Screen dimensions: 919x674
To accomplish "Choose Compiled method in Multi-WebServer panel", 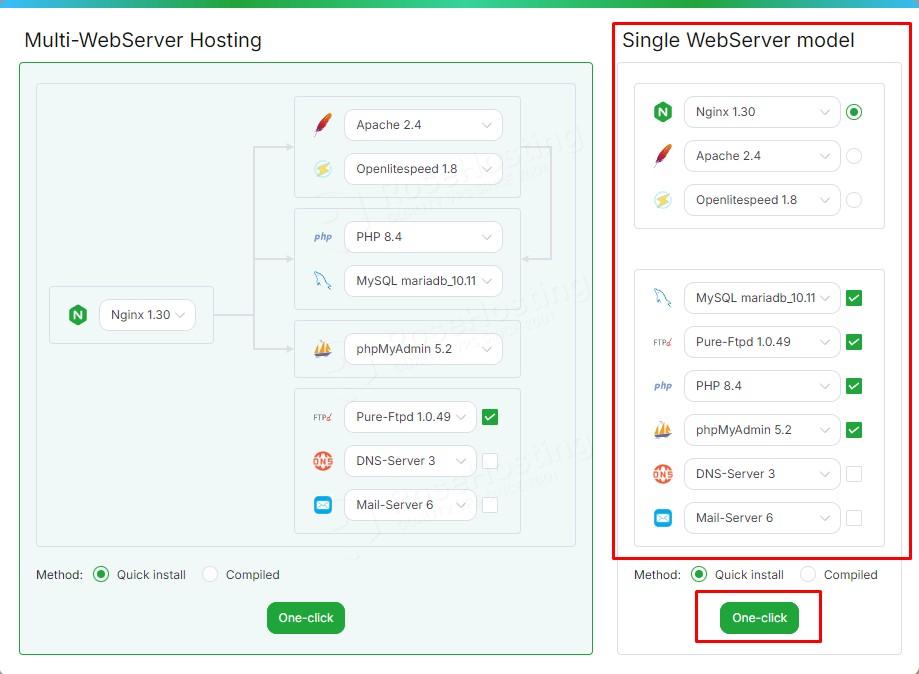I will (210, 574).
